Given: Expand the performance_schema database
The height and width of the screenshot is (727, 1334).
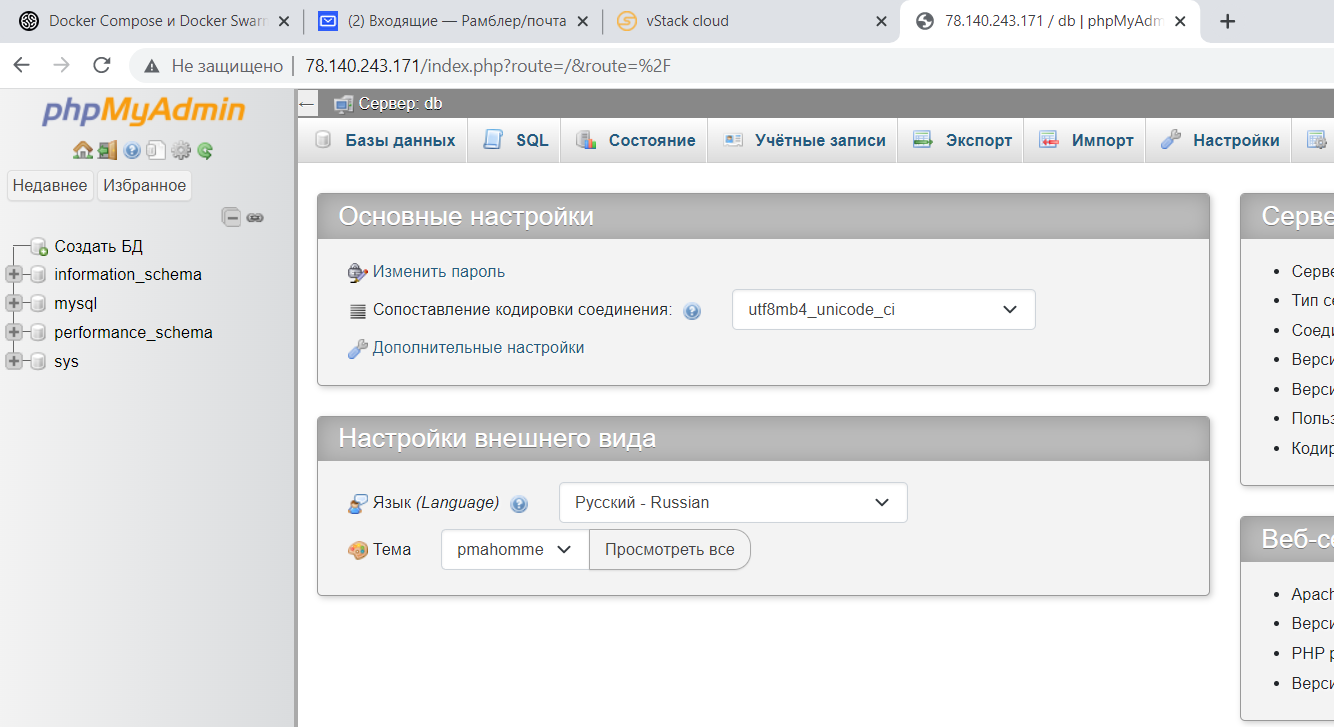Looking at the screenshot, I should 14,332.
